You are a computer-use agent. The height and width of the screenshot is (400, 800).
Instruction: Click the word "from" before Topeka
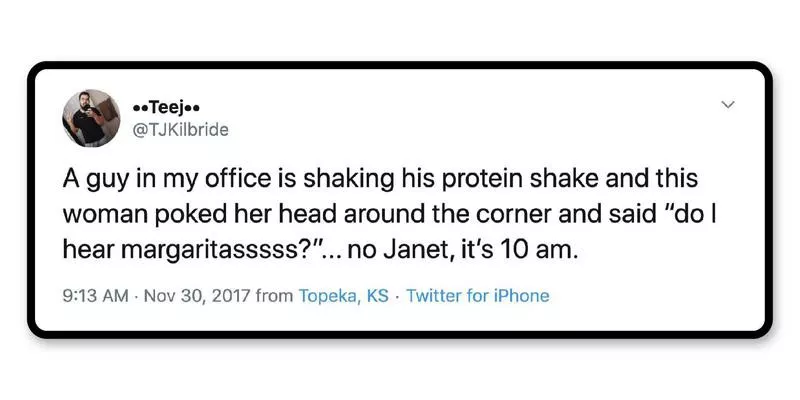pos(275,296)
